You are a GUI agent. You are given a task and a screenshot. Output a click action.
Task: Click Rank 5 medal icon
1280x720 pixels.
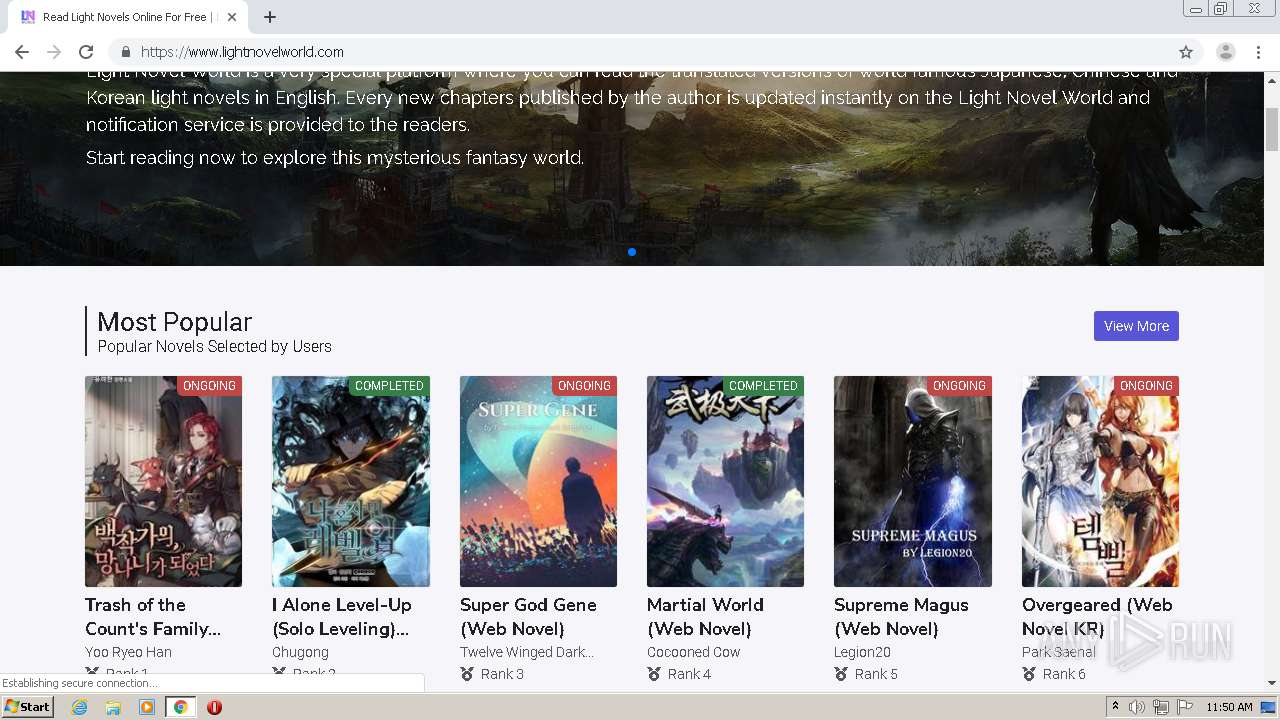point(842,674)
